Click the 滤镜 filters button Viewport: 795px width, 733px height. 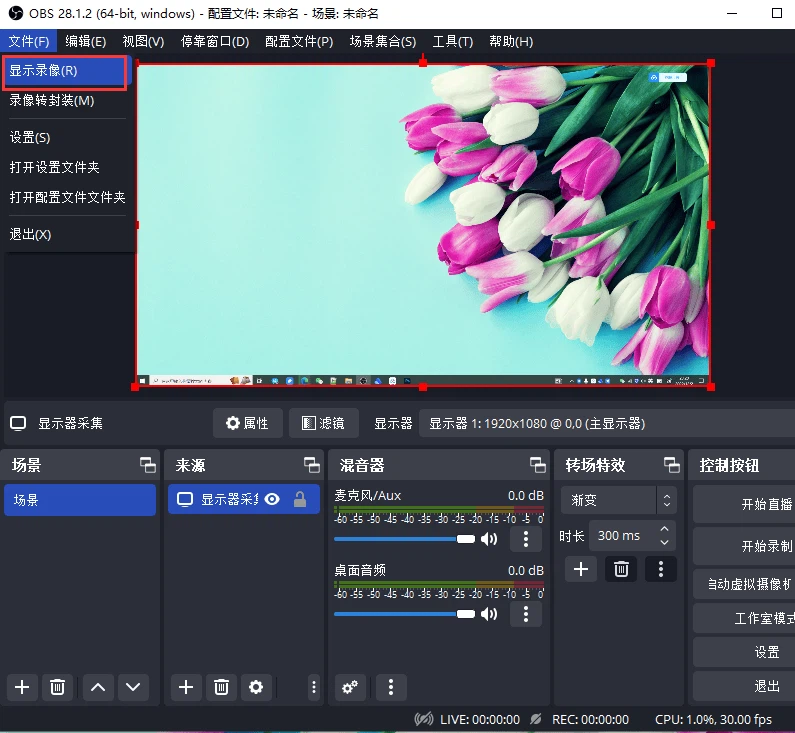coord(323,423)
